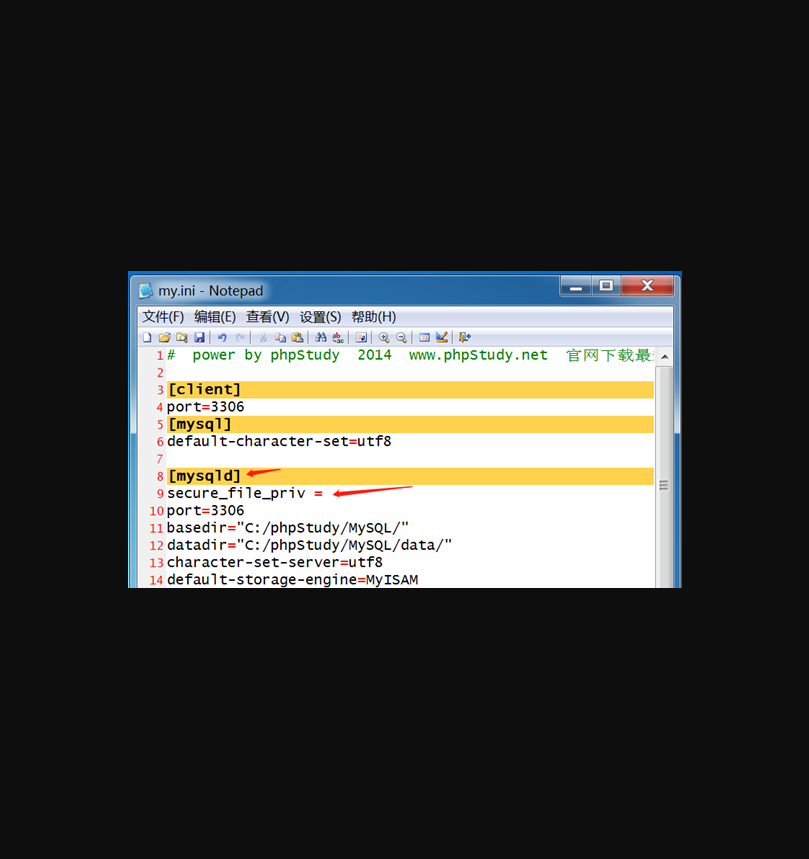The height and width of the screenshot is (859, 809).
Task: Paste using the clipboard toolbar icon
Action: click(297, 338)
